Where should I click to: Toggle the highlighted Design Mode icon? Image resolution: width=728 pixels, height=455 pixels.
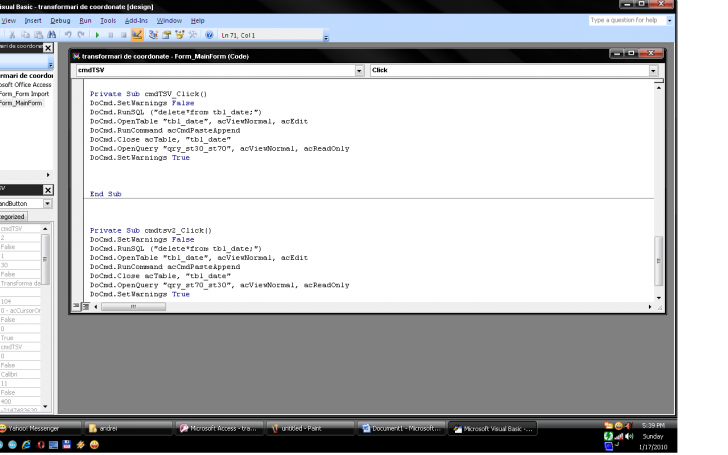137,35
